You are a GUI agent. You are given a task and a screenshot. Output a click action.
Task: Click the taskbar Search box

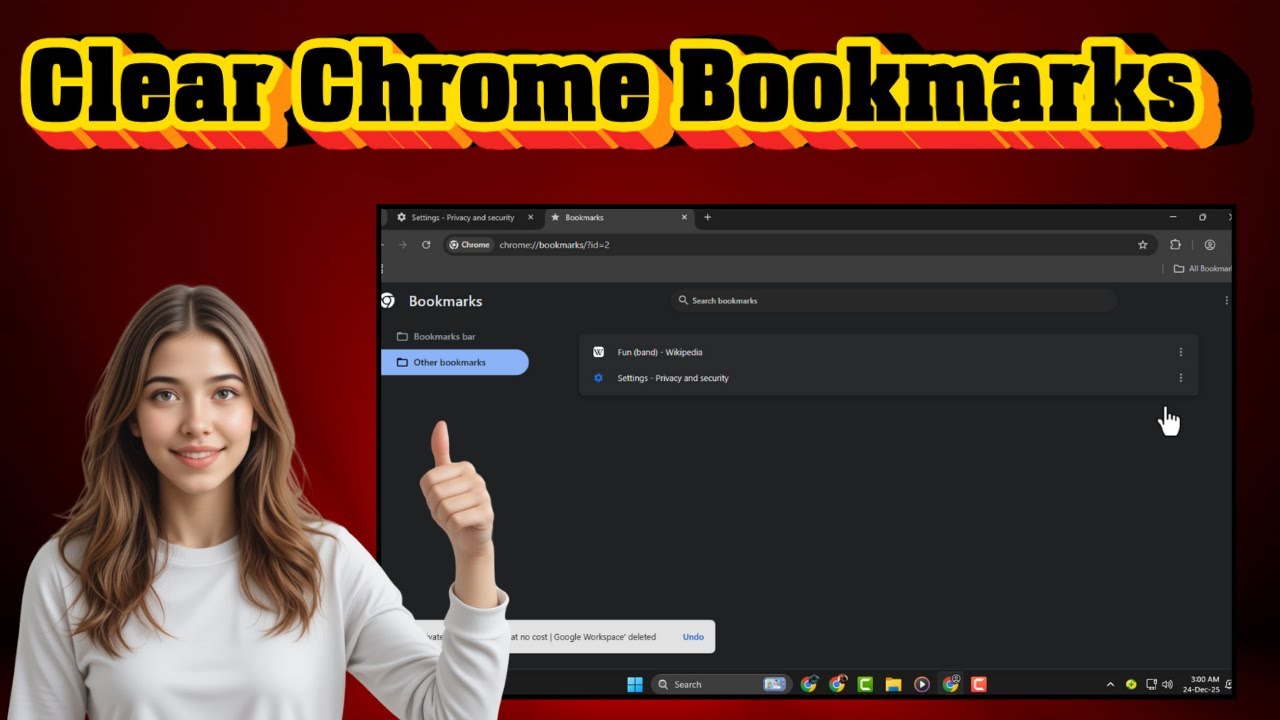[x=722, y=684]
